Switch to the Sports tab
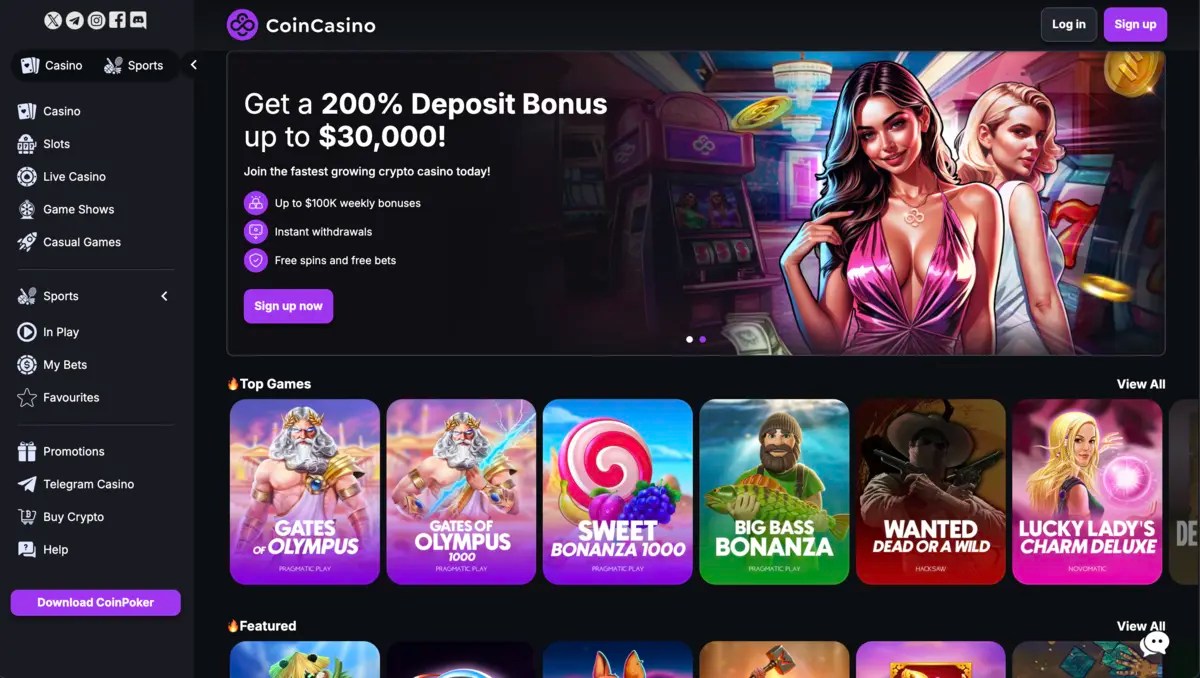 (134, 65)
